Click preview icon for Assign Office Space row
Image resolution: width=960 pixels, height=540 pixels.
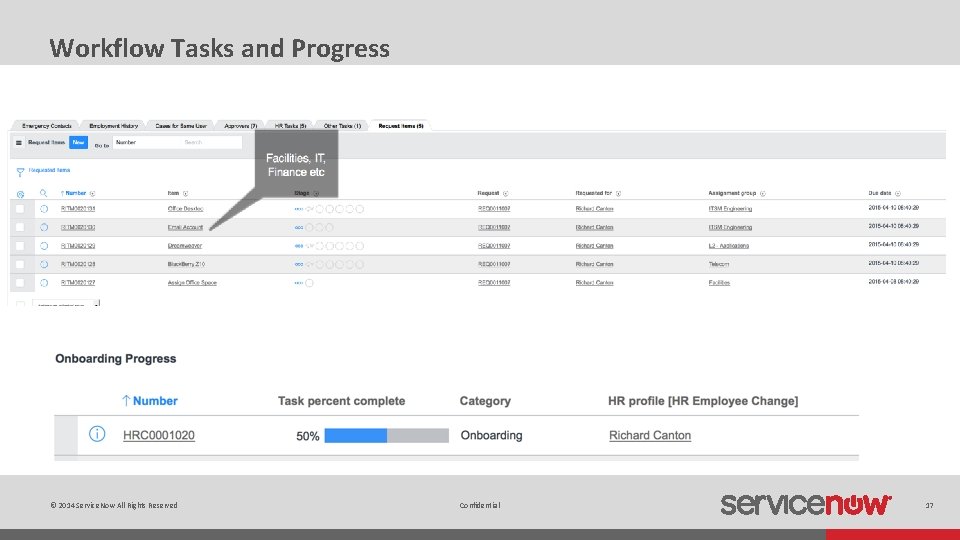point(43,283)
